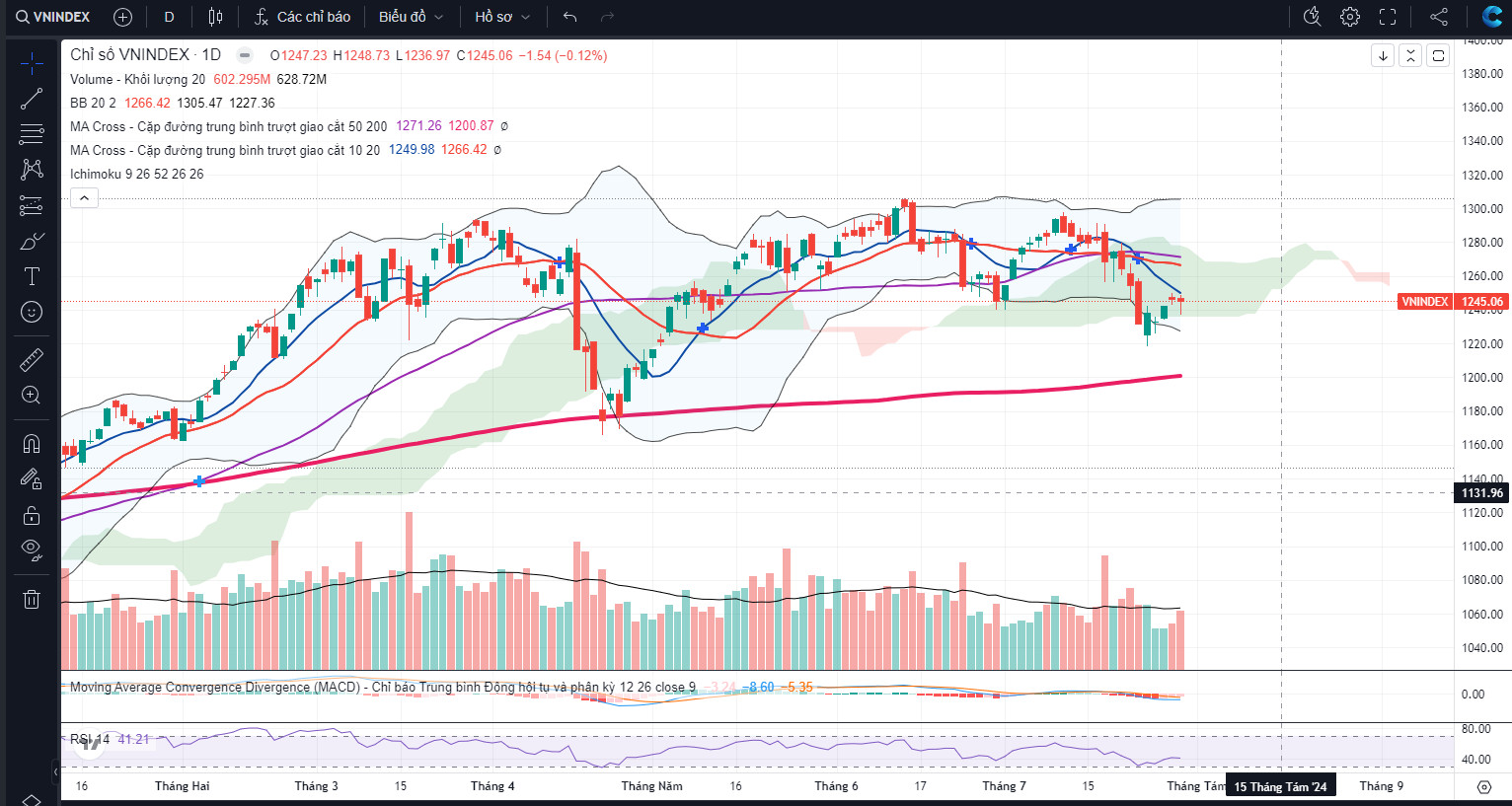Screen dimensions: 1512x806
Task: Click the RSI value 41.21
Action: pyautogui.click(x=133, y=739)
